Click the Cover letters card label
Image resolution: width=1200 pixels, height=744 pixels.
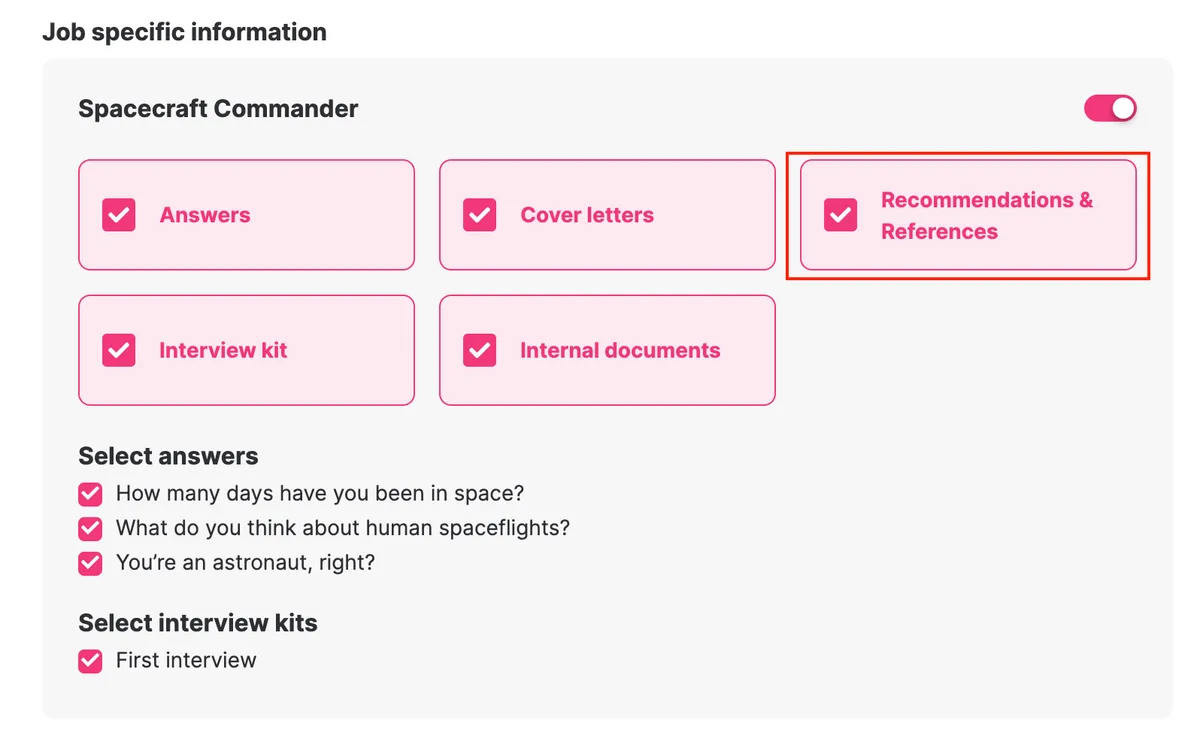click(587, 215)
